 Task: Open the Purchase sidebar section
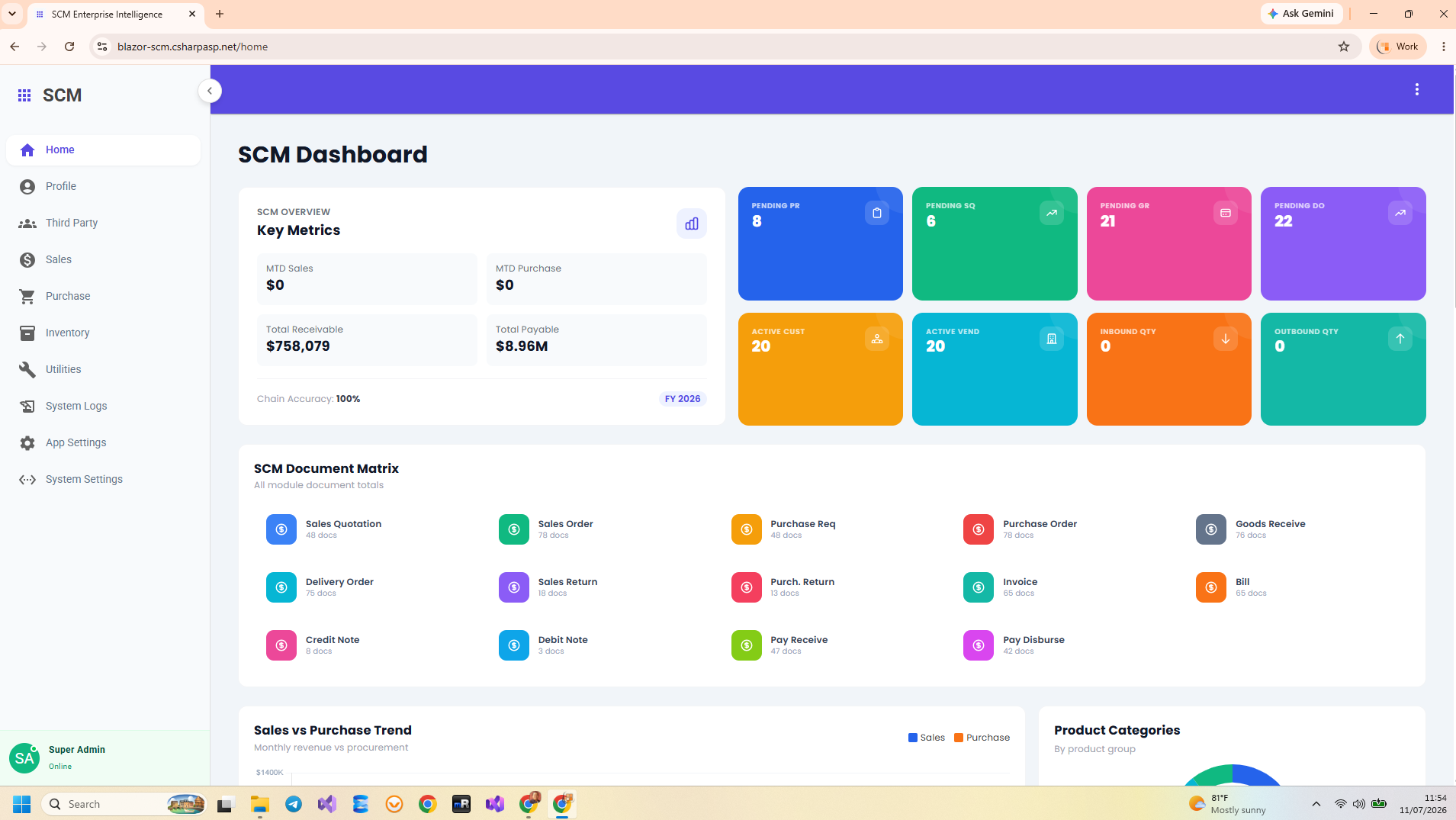pyautogui.click(x=103, y=296)
